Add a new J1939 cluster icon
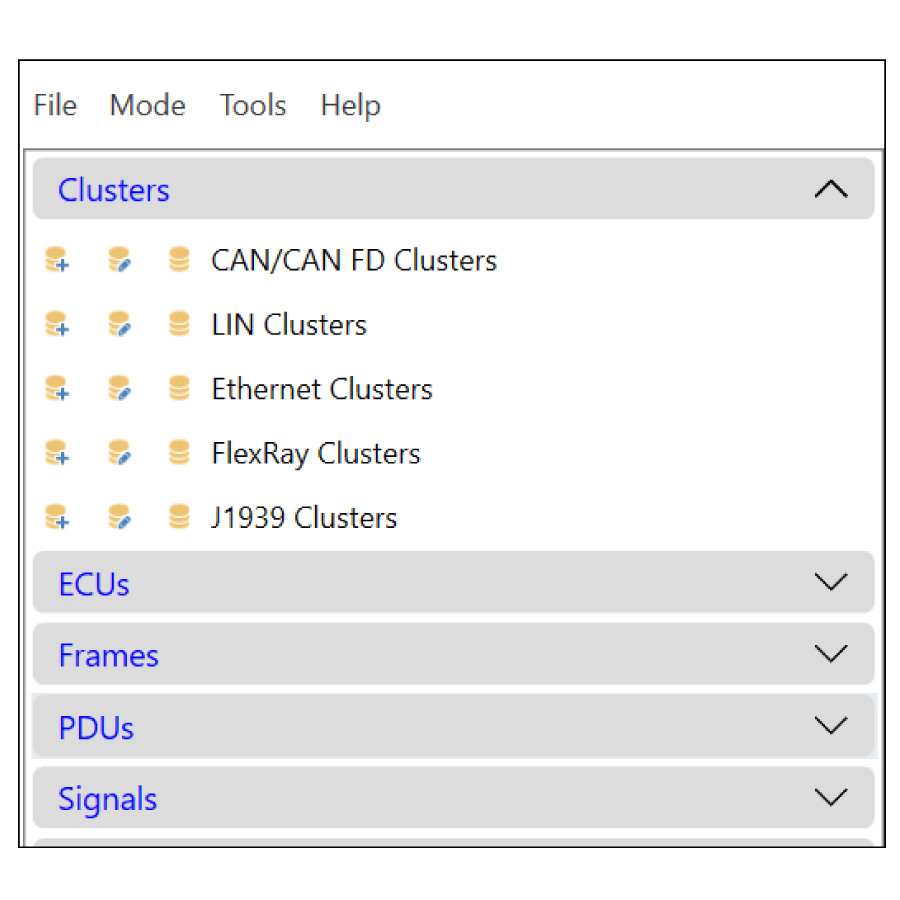This screenshot has width=900, height=900. [57, 517]
